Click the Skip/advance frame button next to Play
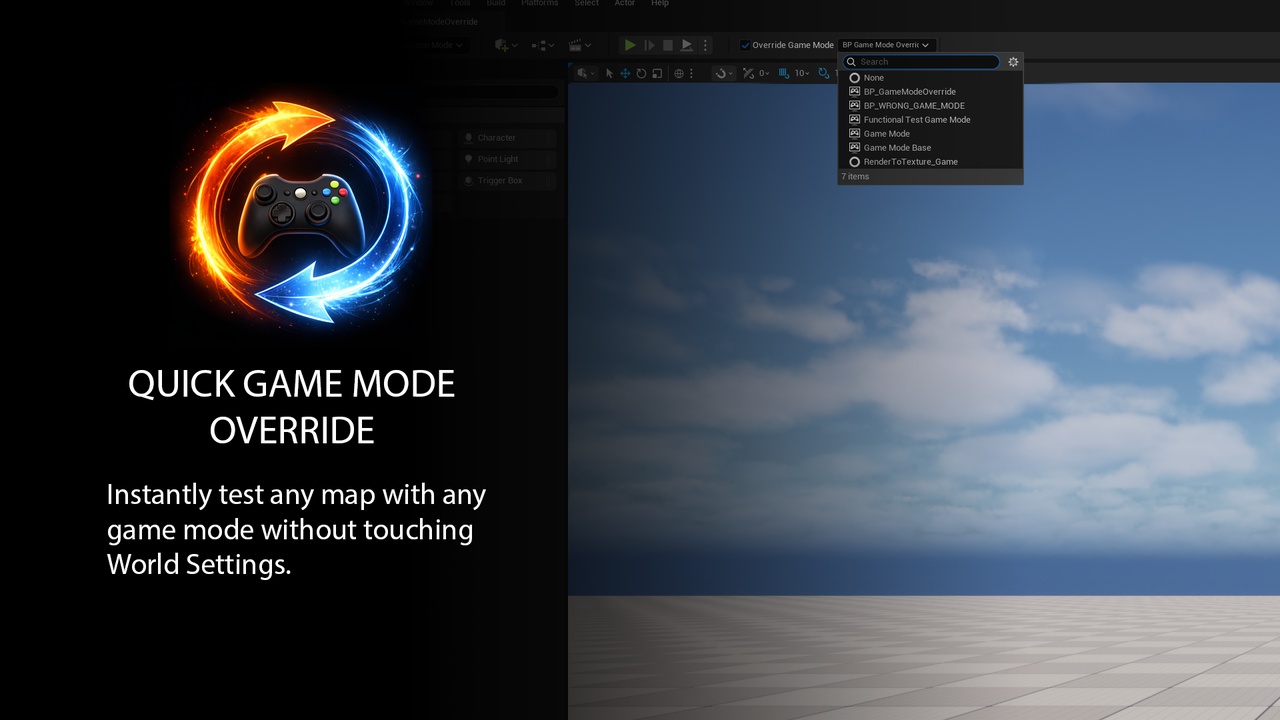 tap(649, 45)
